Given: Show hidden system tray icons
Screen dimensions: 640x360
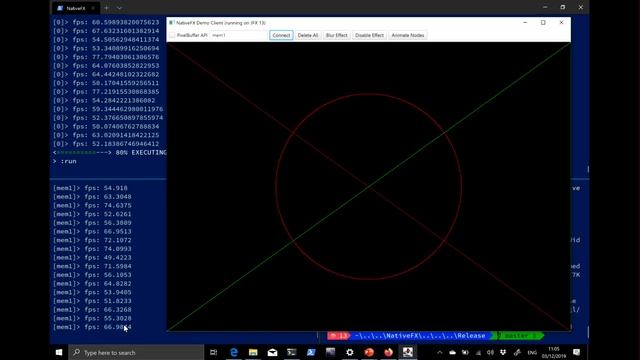Looking at the screenshot, I should [x=439, y=352].
